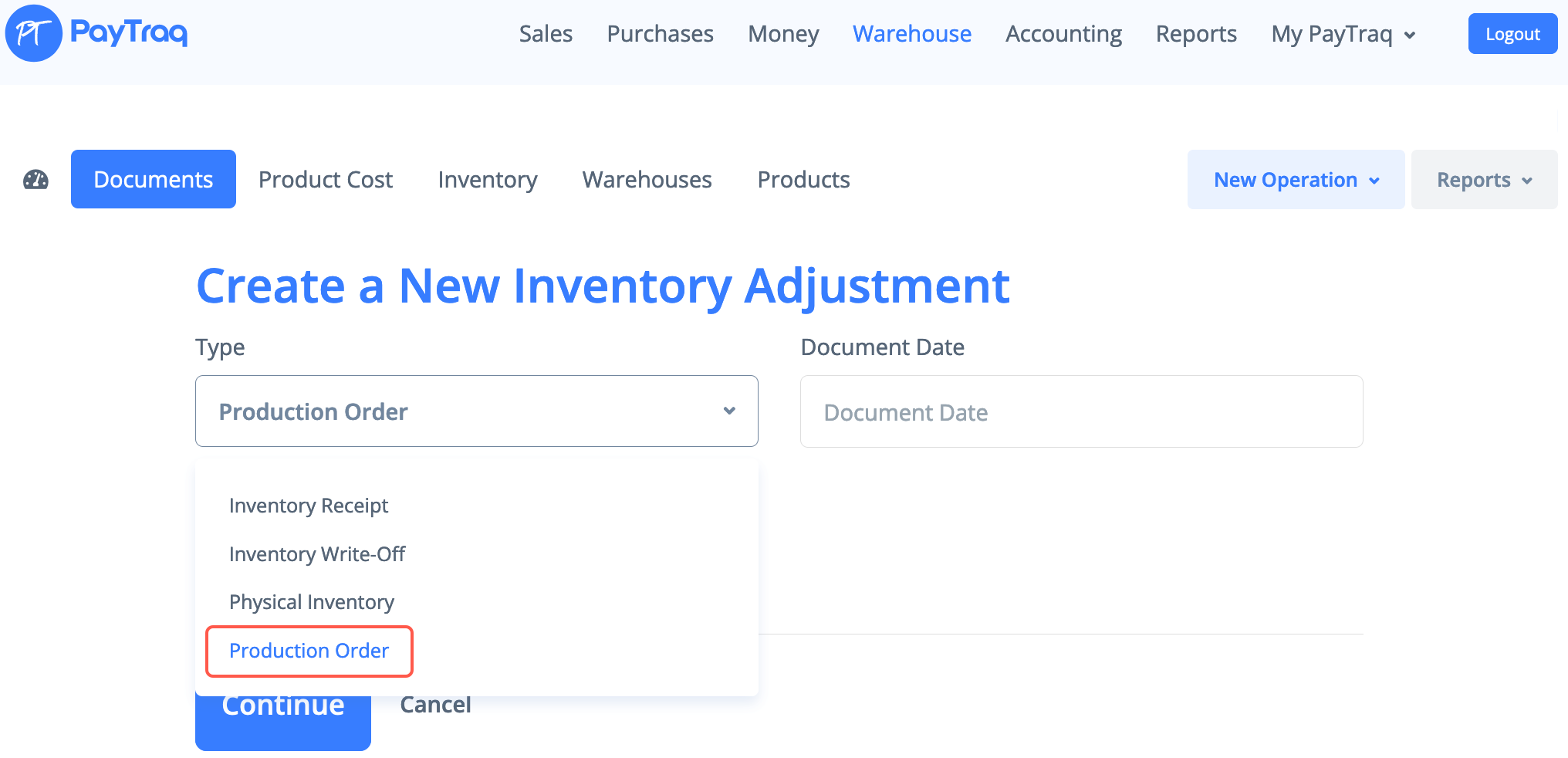This screenshot has width=1568, height=758.
Task: Expand the Reports dropdown button
Action: point(1483,180)
